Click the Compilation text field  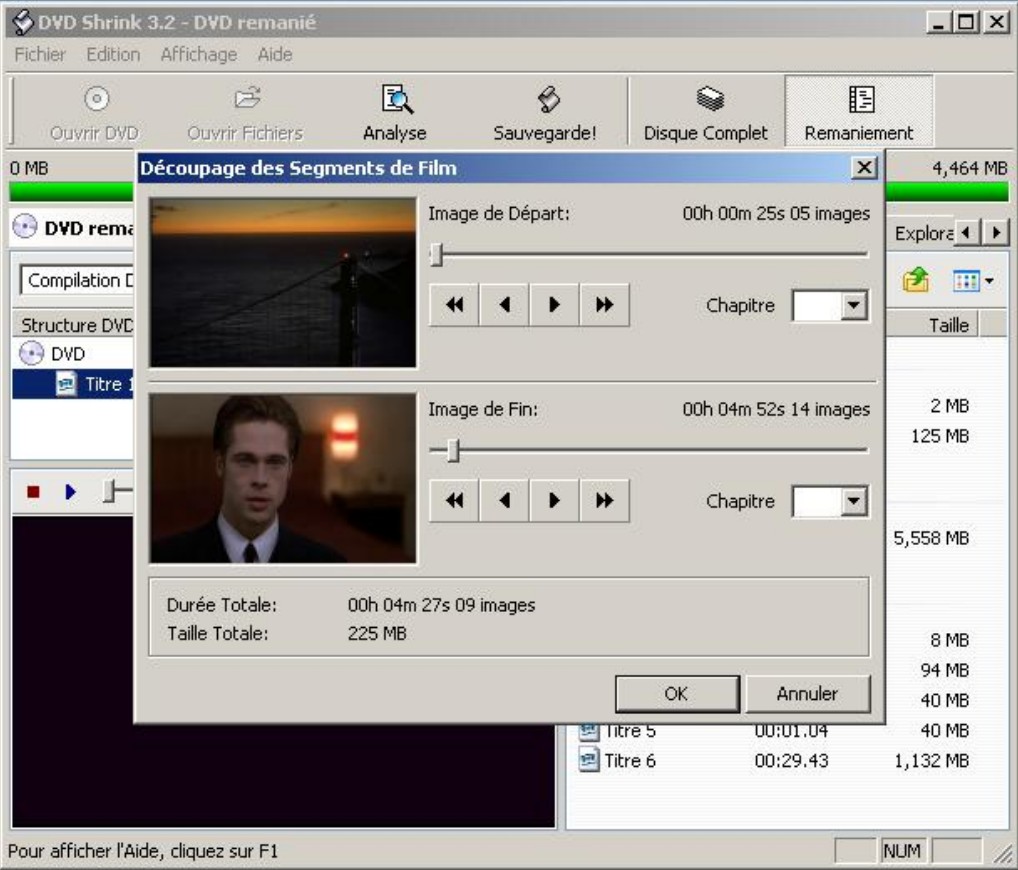click(x=77, y=280)
